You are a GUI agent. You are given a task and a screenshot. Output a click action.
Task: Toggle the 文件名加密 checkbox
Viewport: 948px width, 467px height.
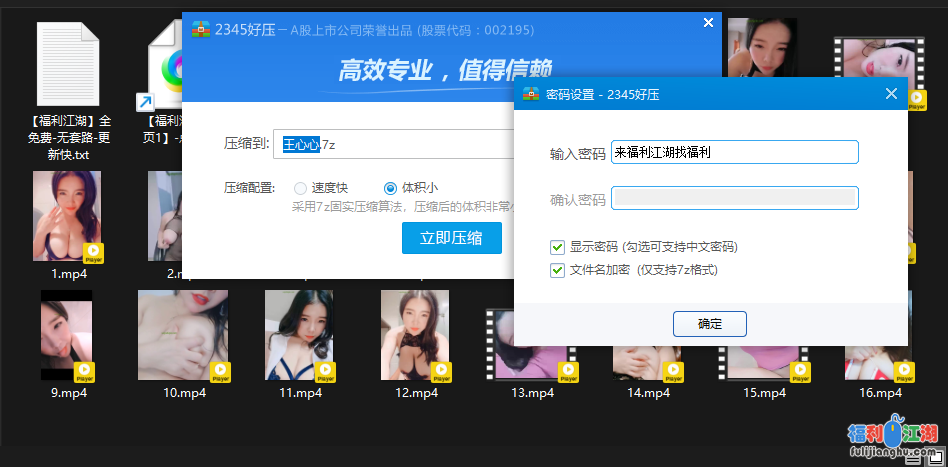pyautogui.click(x=558, y=270)
